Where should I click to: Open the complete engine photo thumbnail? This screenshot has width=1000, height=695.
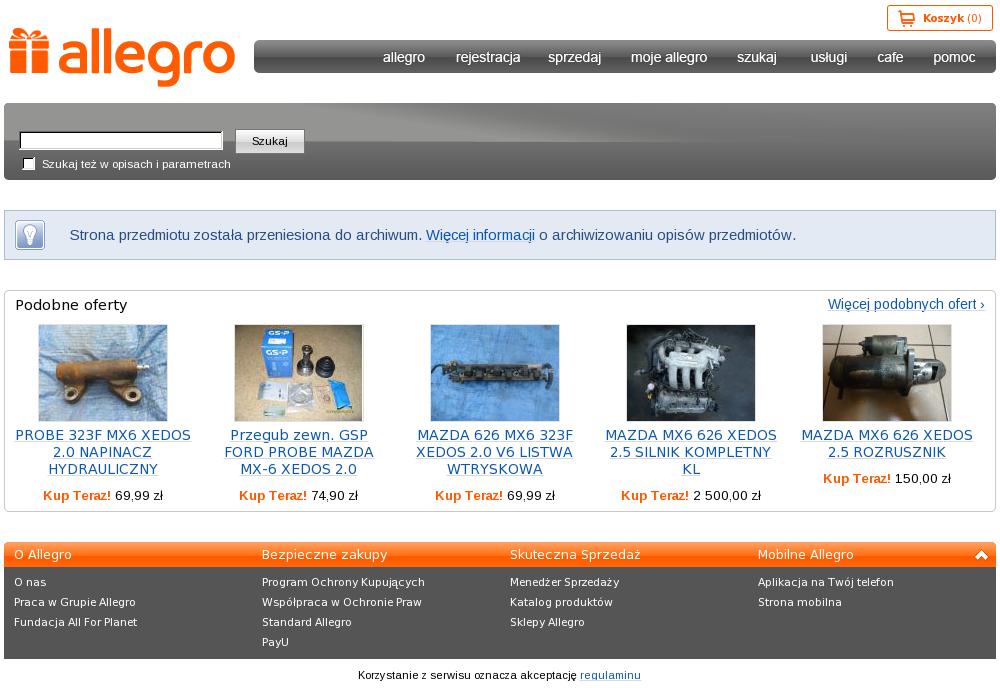pyautogui.click(x=691, y=373)
